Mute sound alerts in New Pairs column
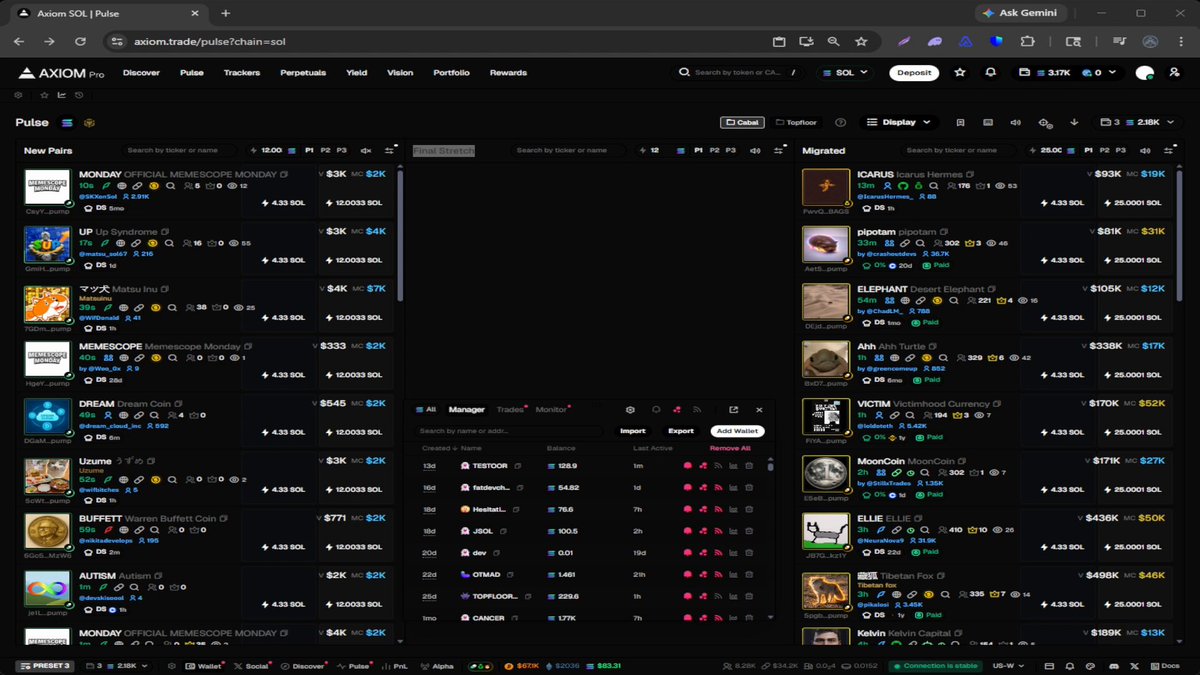The height and width of the screenshot is (675, 1200). pyautogui.click(x=366, y=150)
